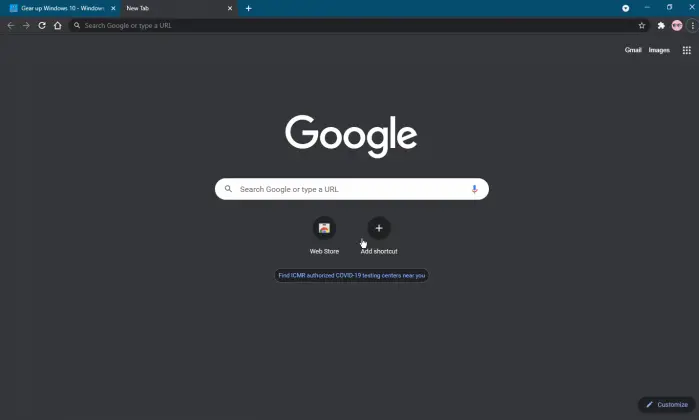Screen dimensions: 699x420
Task: Close the New Tab tab
Action: click(230, 8)
